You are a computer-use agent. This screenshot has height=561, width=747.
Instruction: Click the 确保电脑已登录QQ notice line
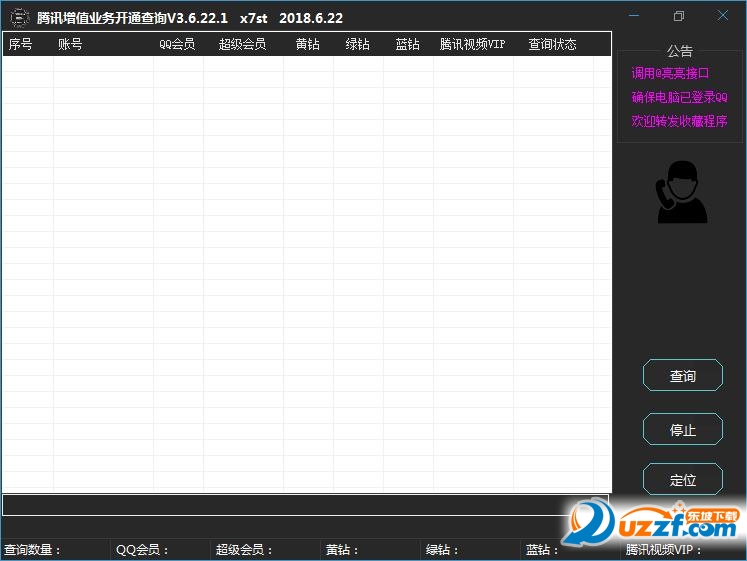[x=679, y=97]
